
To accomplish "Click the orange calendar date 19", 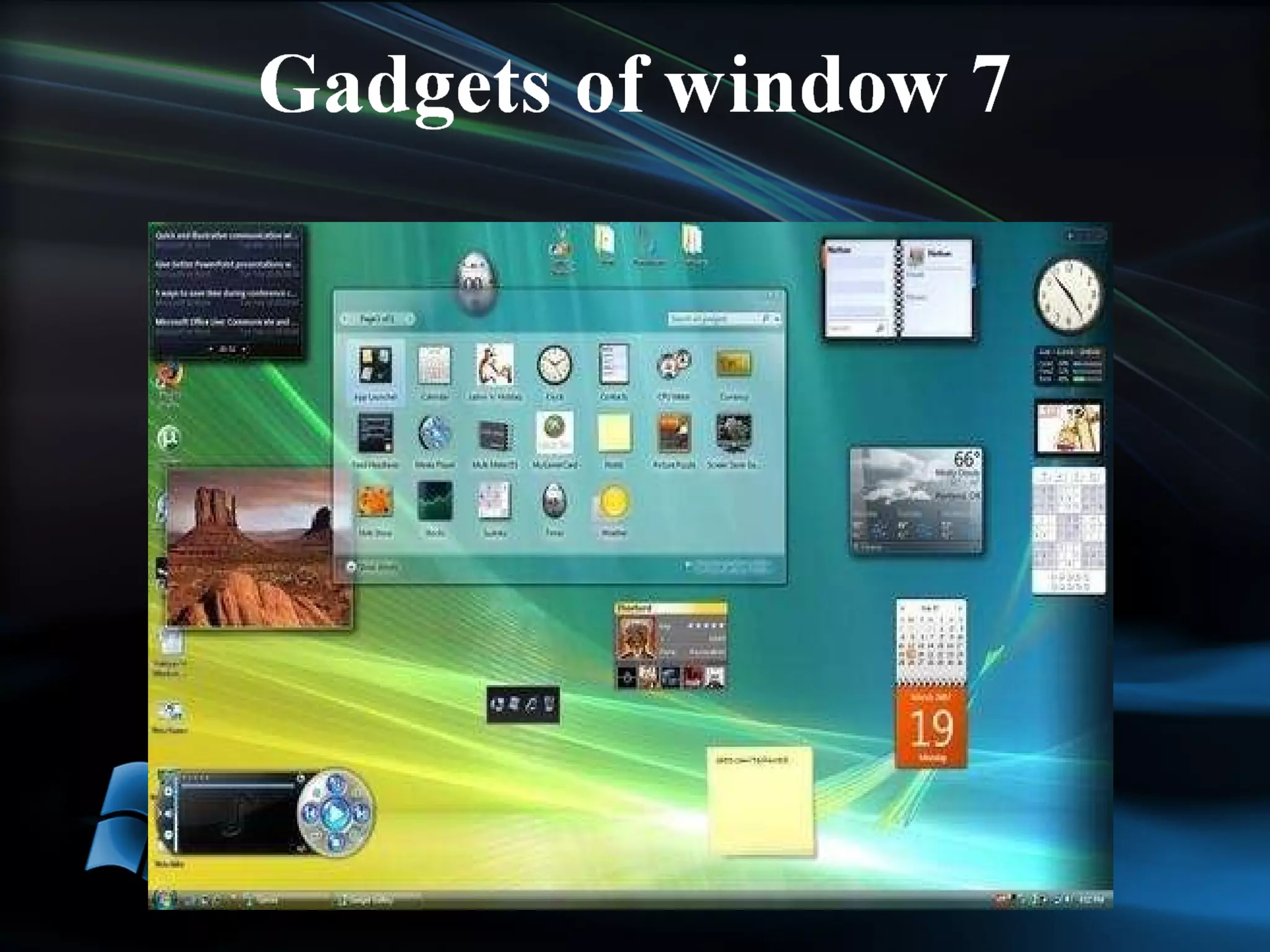I will point(931,728).
